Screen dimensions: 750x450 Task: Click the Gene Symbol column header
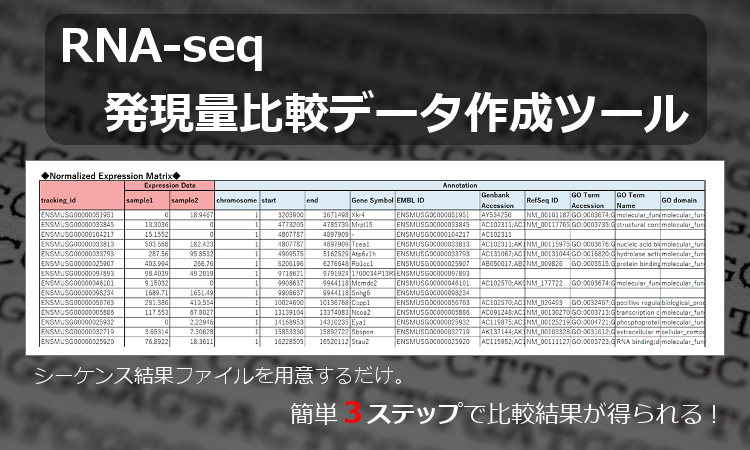click(372, 200)
